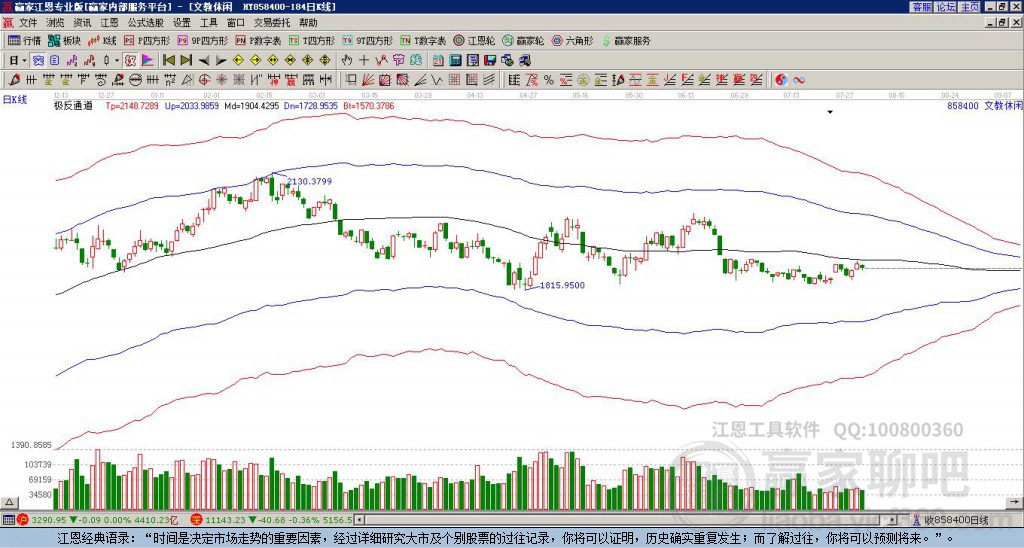Click the floppy disk save icon

(490, 60)
